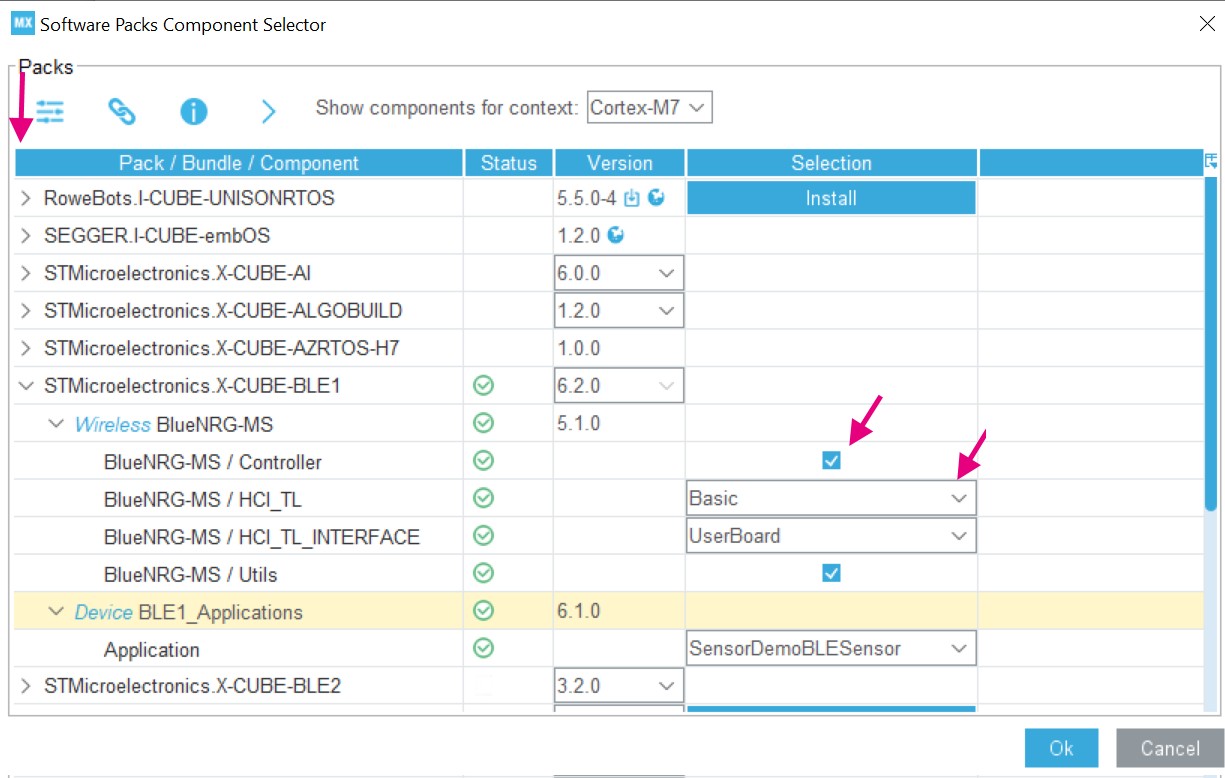Select the BlueNRG-MS / HCI_TL_INTERFACE row label
1225x778 pixels.
click(262, 537)
